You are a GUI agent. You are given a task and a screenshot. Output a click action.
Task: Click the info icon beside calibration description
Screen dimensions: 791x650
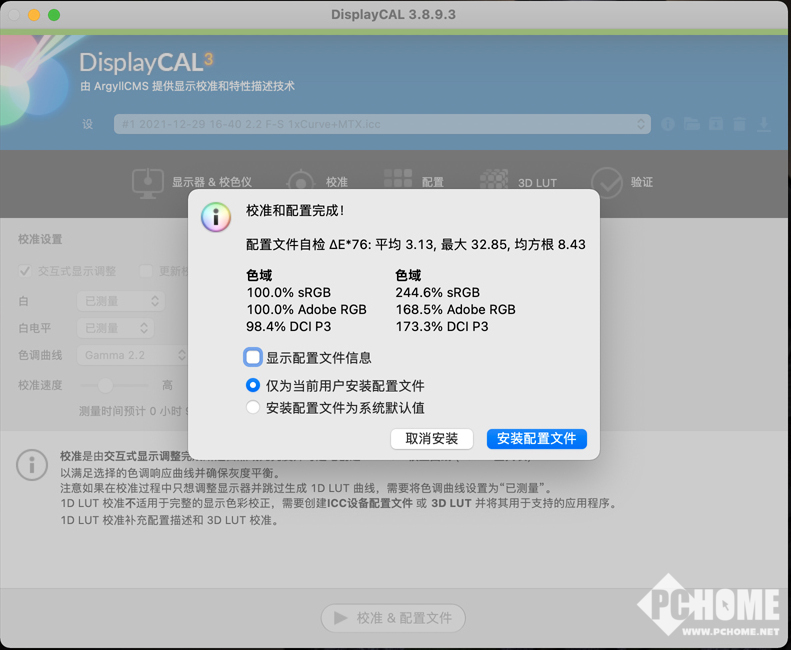coord(32,464)
